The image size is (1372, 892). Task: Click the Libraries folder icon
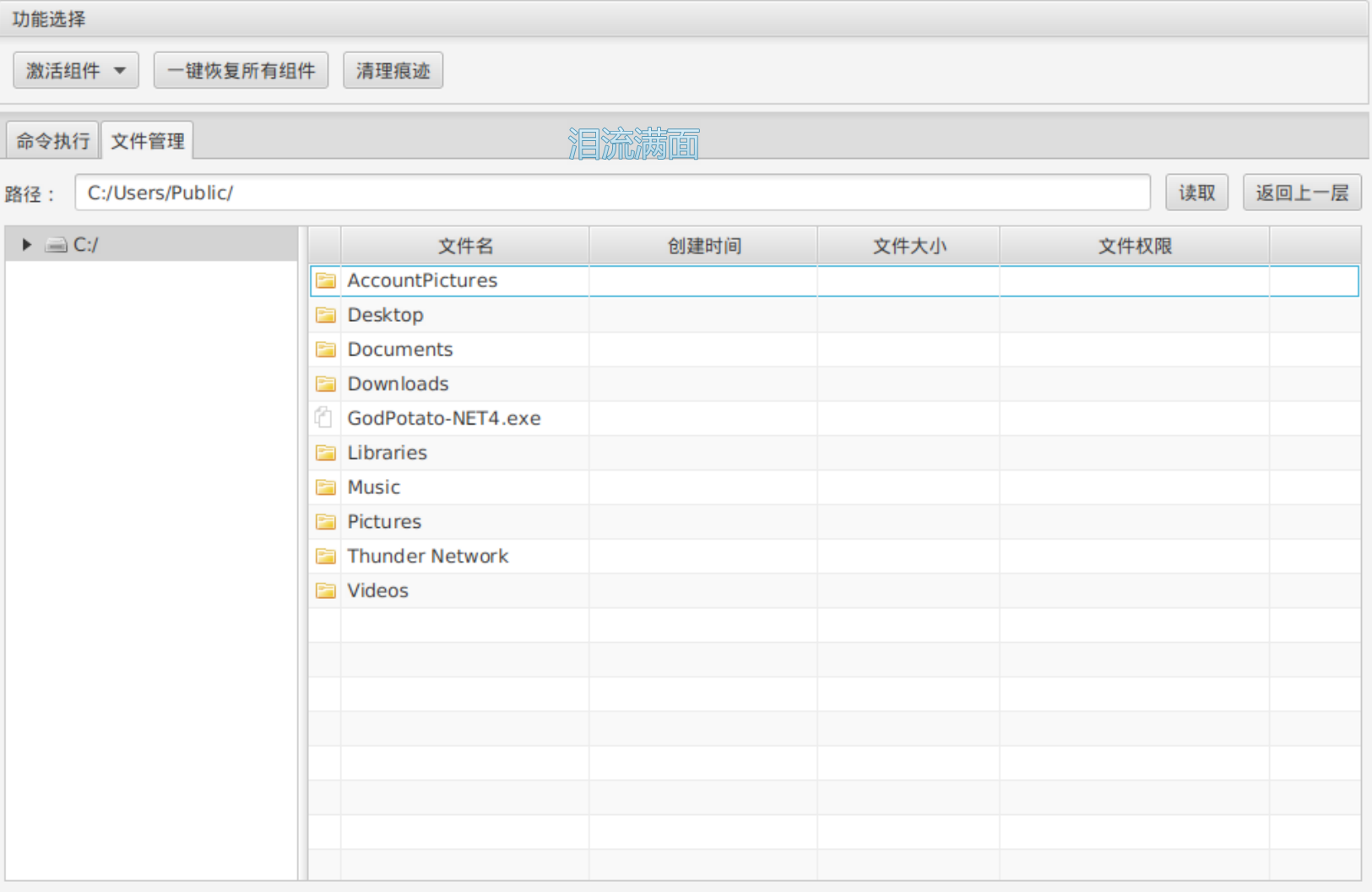(x=325, y=453)
